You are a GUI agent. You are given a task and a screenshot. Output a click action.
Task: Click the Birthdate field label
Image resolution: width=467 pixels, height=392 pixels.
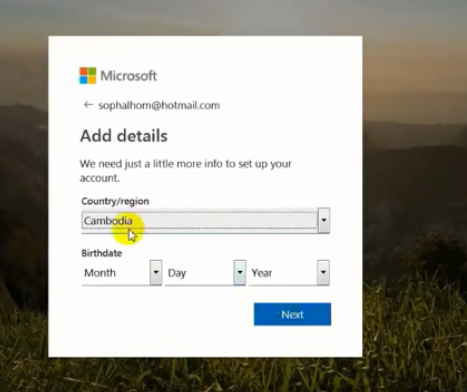click(102, 253)
